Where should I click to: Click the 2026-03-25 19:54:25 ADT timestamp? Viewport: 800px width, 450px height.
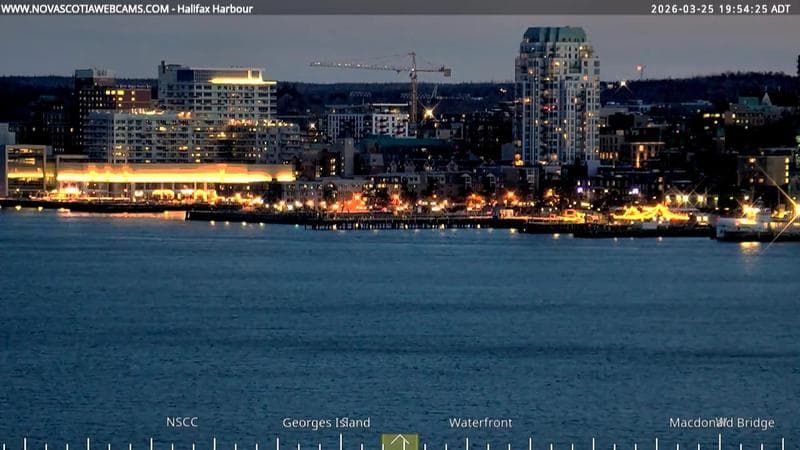[x=720, y=9]
